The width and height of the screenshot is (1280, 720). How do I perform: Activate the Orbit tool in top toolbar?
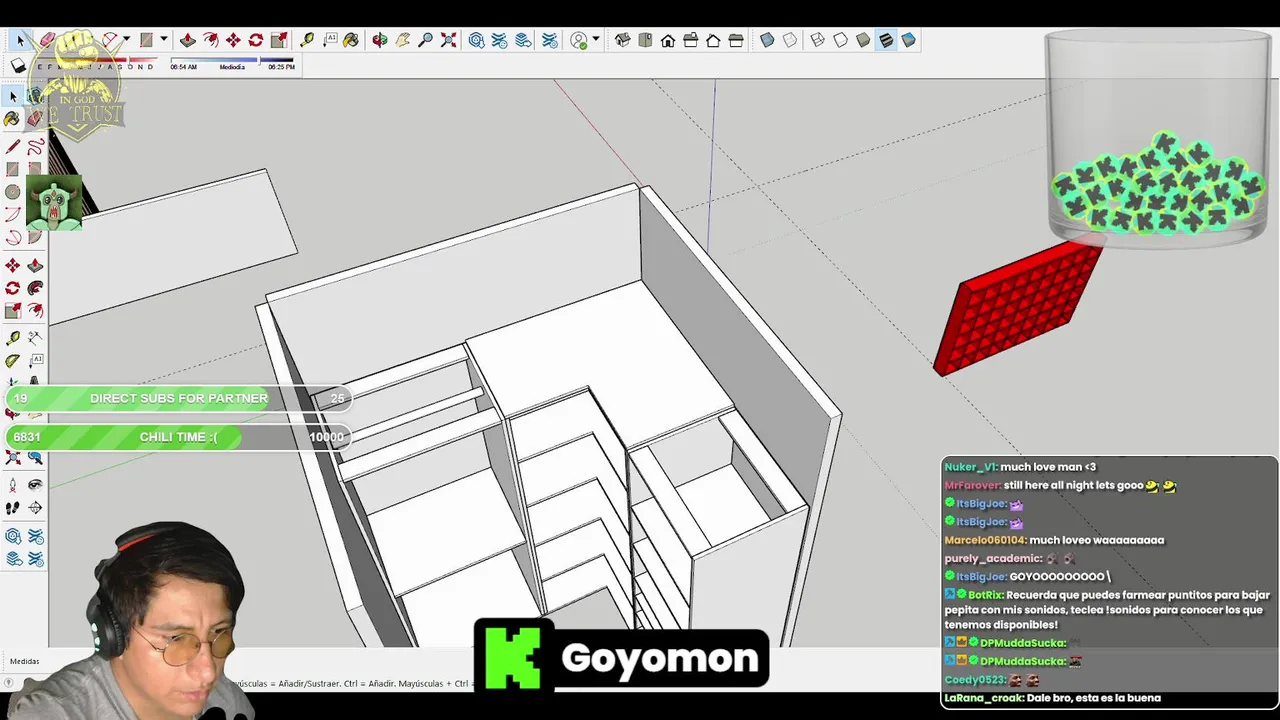(380, 40)
